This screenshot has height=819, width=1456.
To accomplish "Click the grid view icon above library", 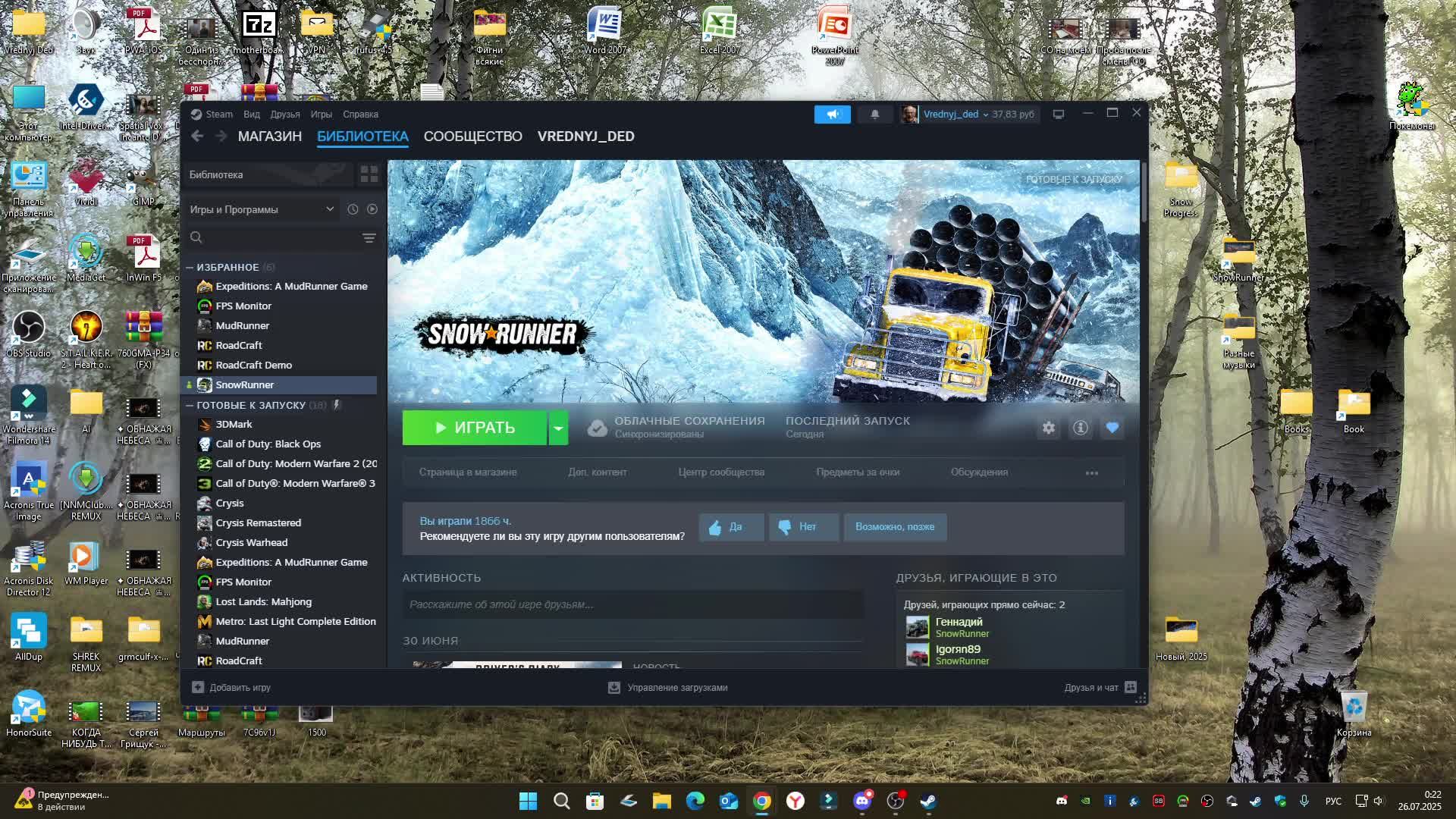I will tap(369, 174).
